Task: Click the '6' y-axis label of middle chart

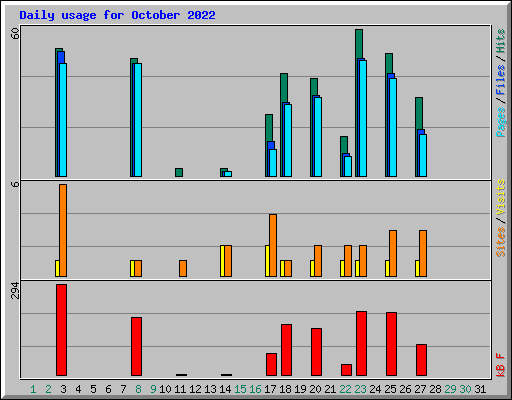Action: [x=15, y=184]
